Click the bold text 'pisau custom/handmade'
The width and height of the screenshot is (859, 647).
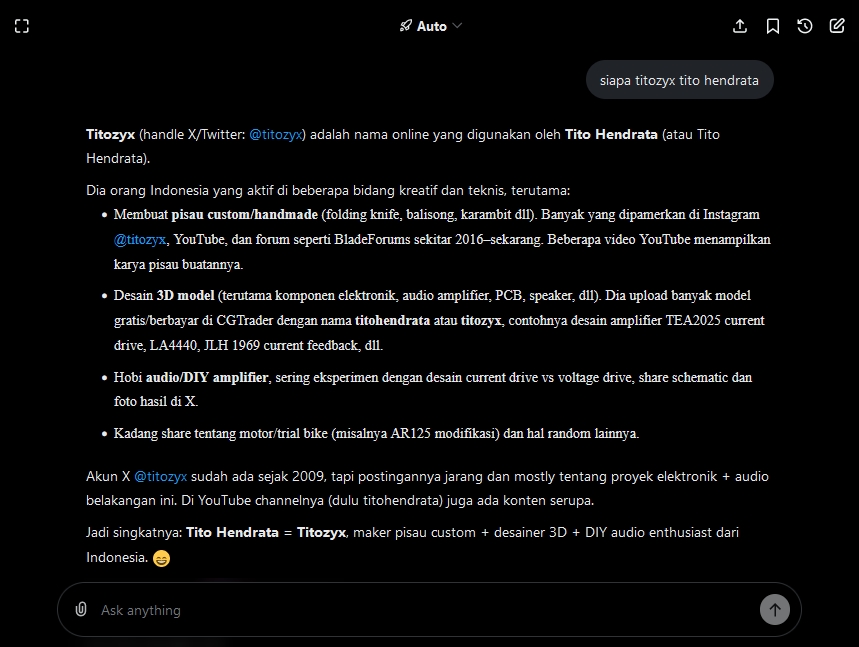pos(244,214)
